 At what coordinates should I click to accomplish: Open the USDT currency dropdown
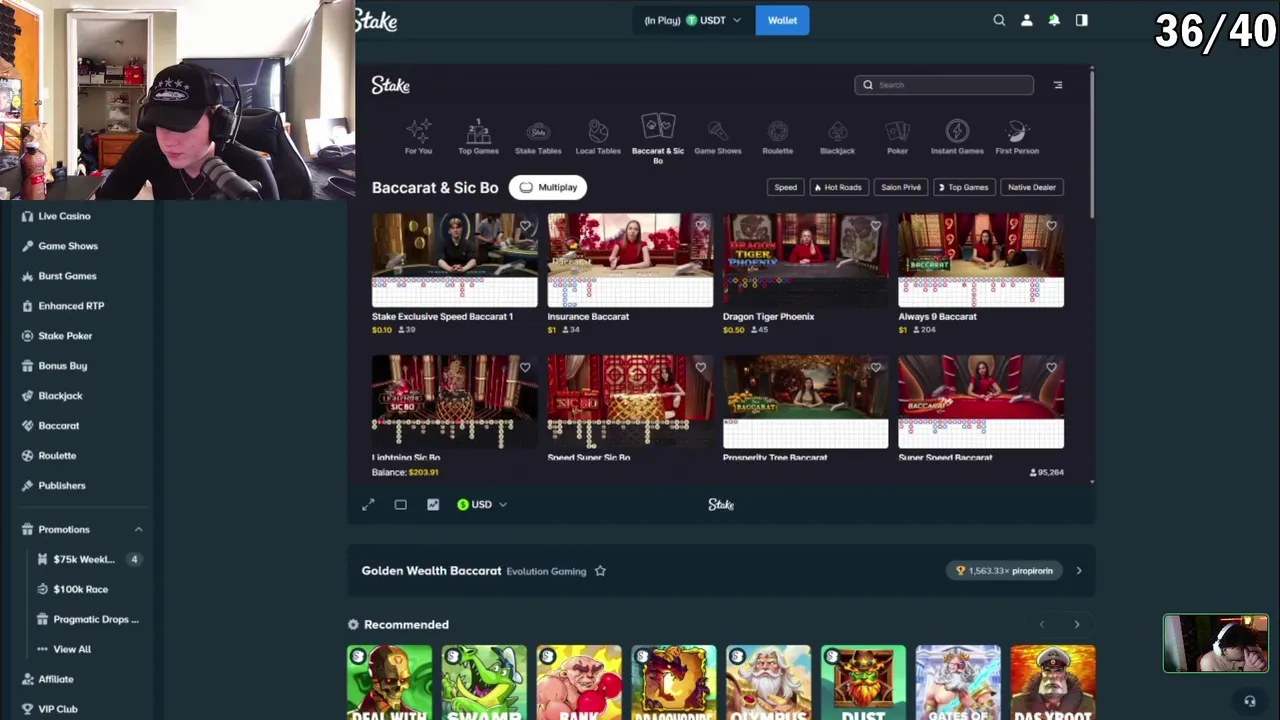click(x=692, y=20)
